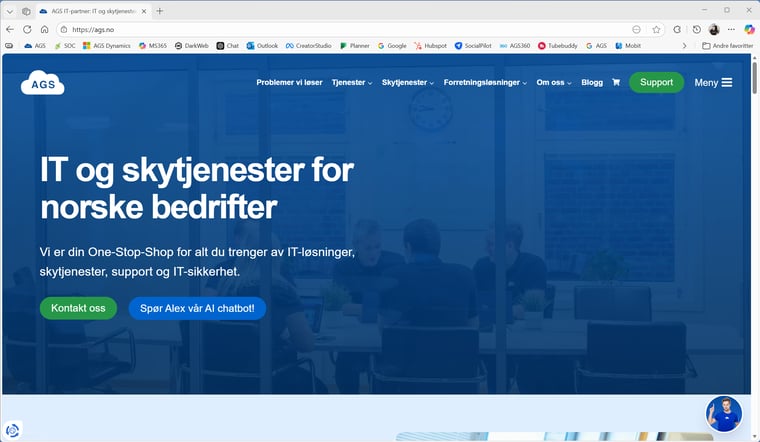The width and height of the screenshot is (760, 442).
Task: Open the Mobit bookmark
Action: [628, 46]
